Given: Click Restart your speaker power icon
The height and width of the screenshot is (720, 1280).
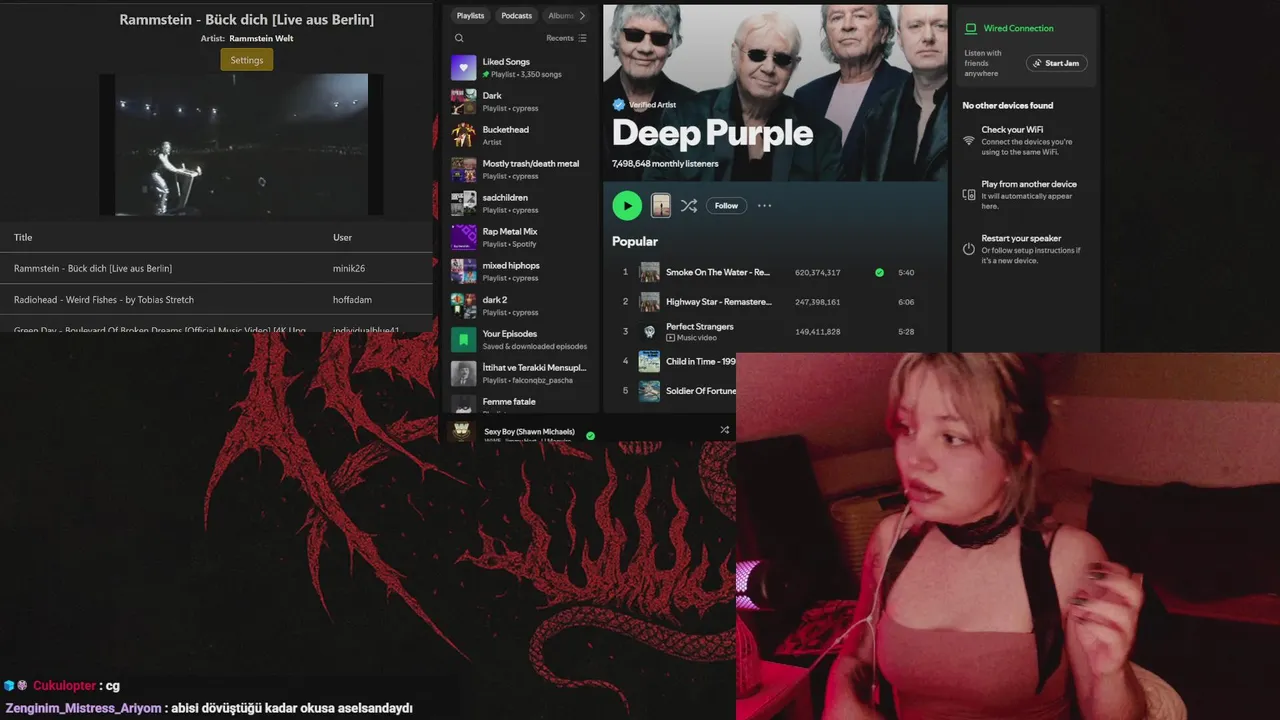Looking at the screenshot, I should tap(968, 249).
